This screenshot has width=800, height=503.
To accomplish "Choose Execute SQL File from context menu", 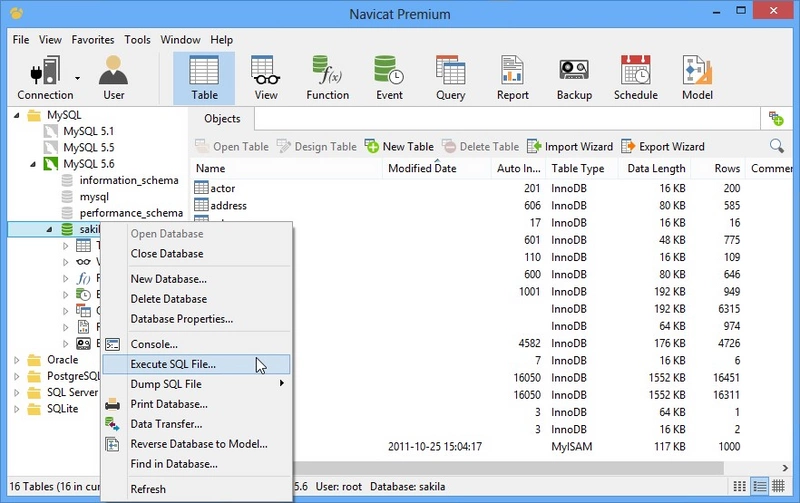I will click(x=196, y=364).
